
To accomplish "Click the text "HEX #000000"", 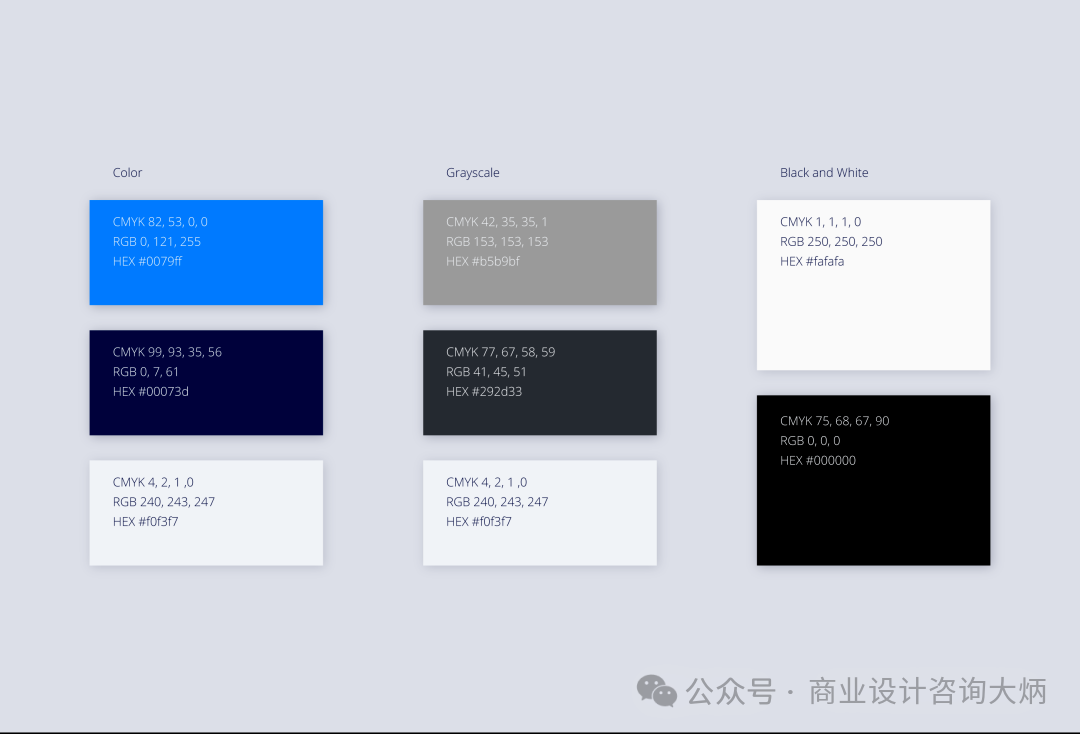I will [x=818, y=460].
